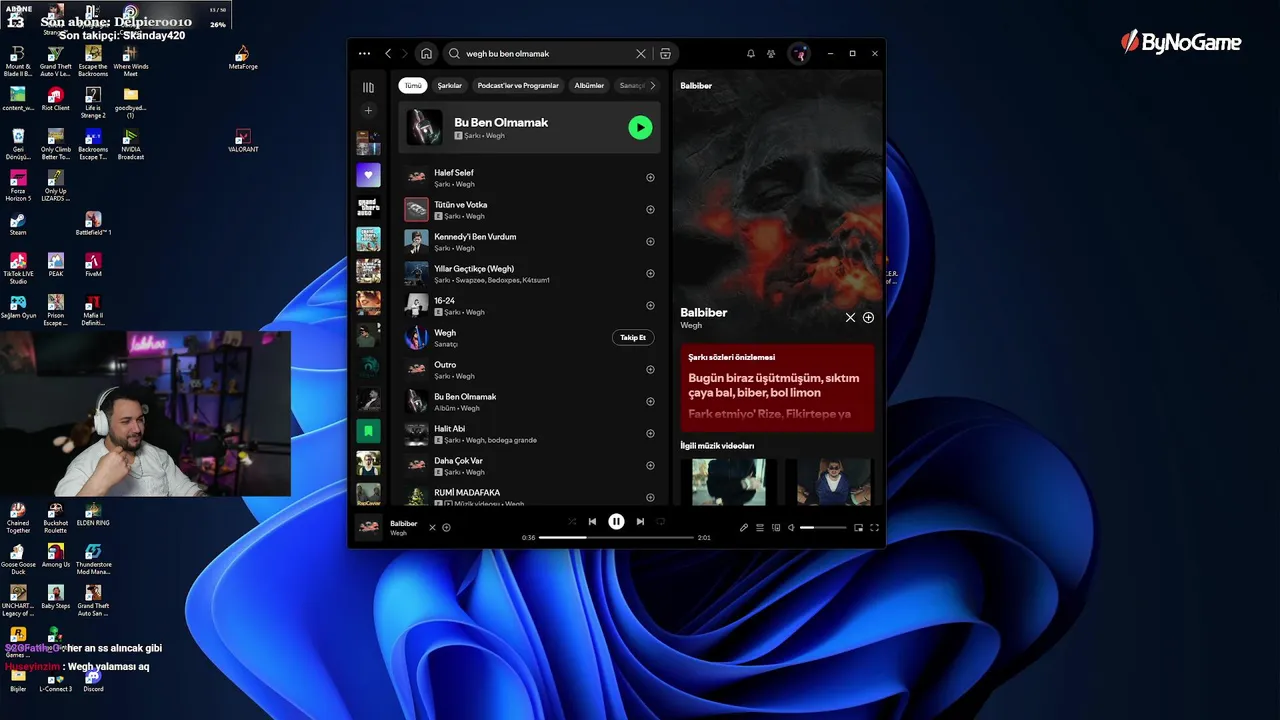Pause the playing Balbiber track
This screenshot has width=1280, height=720.
(616, 521)
